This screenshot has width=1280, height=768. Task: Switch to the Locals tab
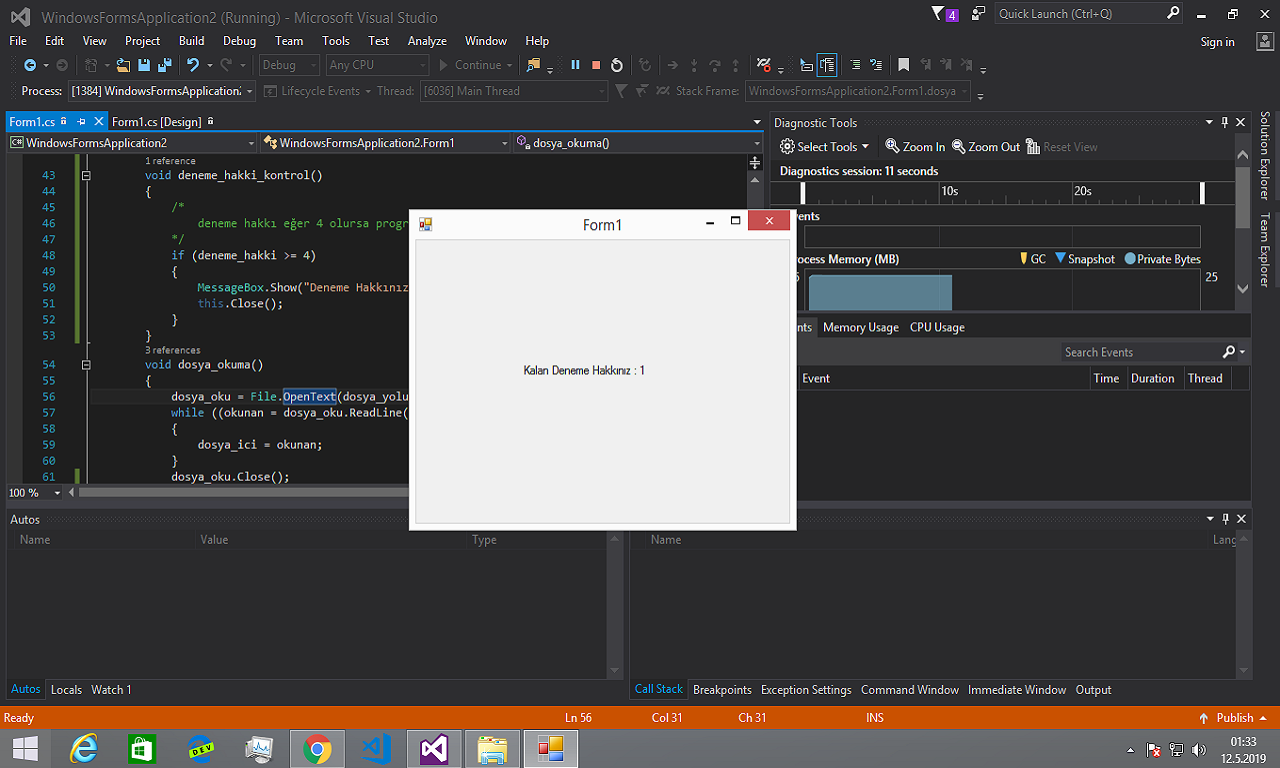(x=66, y=689)
